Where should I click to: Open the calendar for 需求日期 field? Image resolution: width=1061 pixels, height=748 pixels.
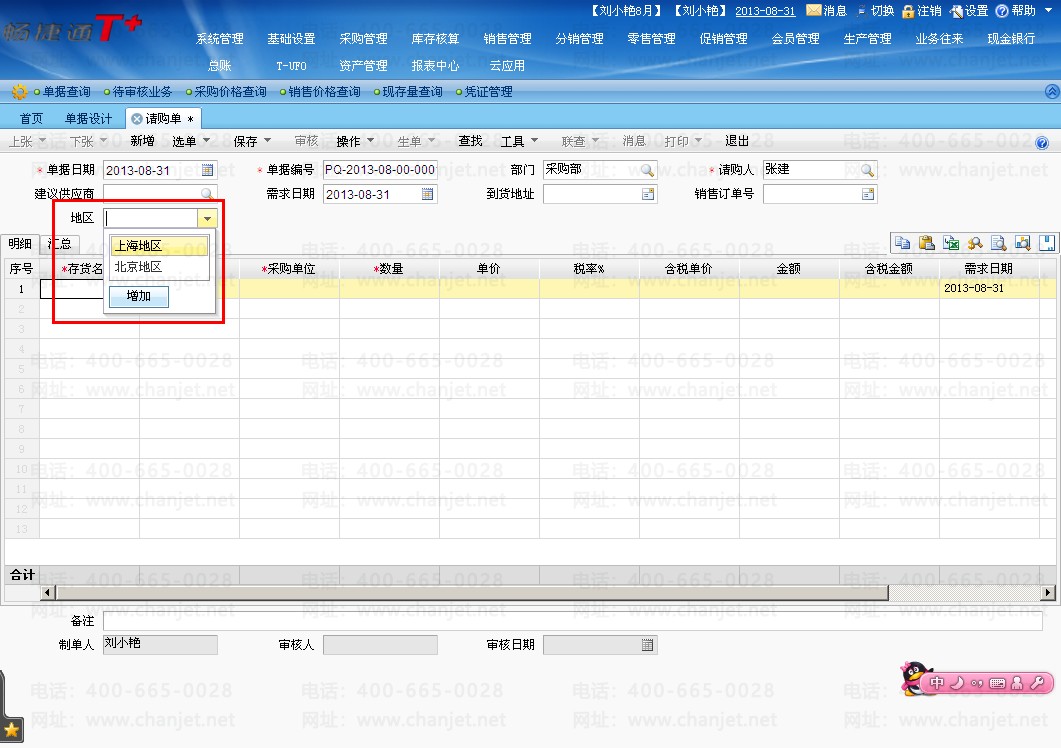(428, 194)
